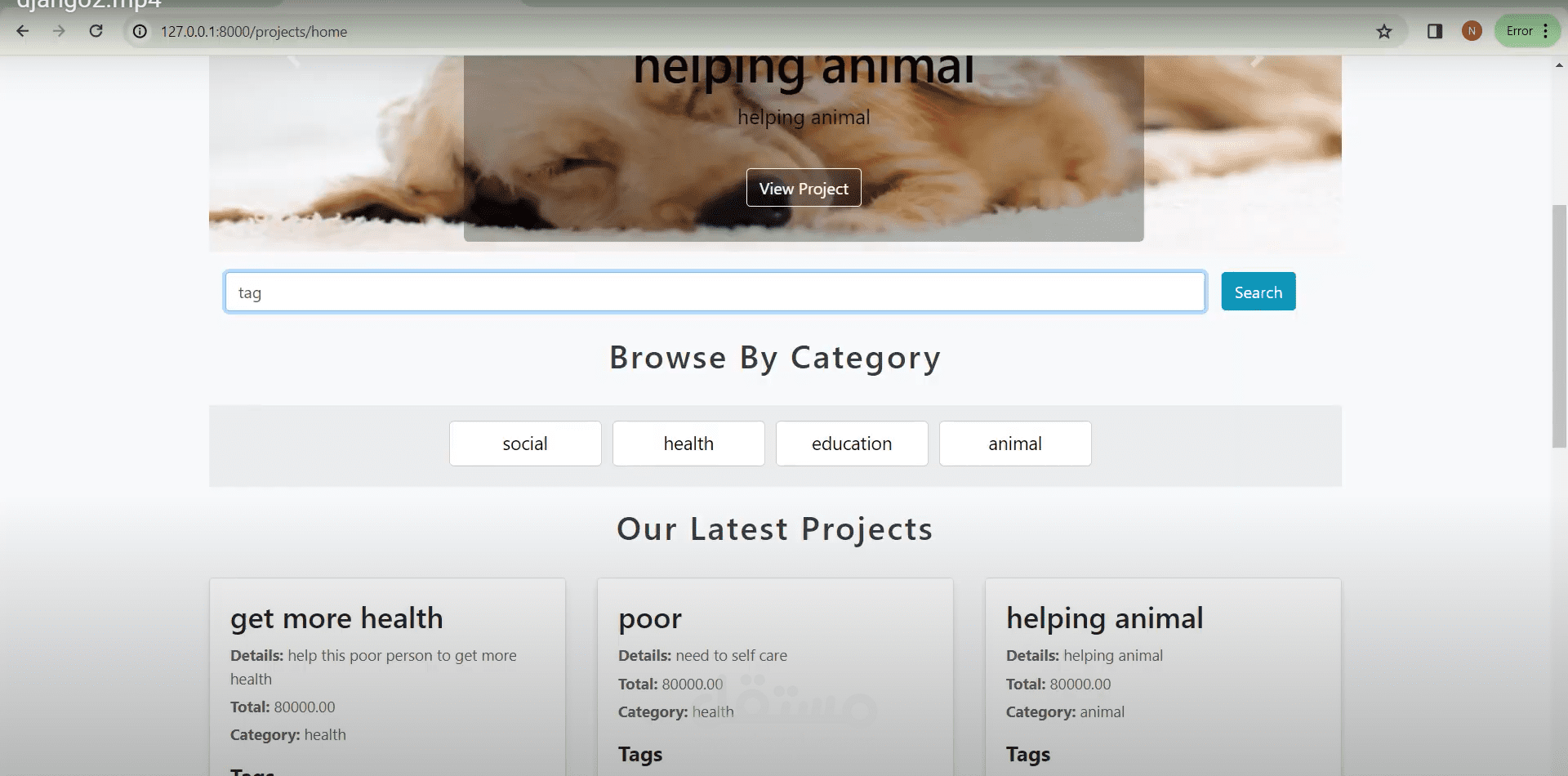Click URL in address bar

[254, 31]
